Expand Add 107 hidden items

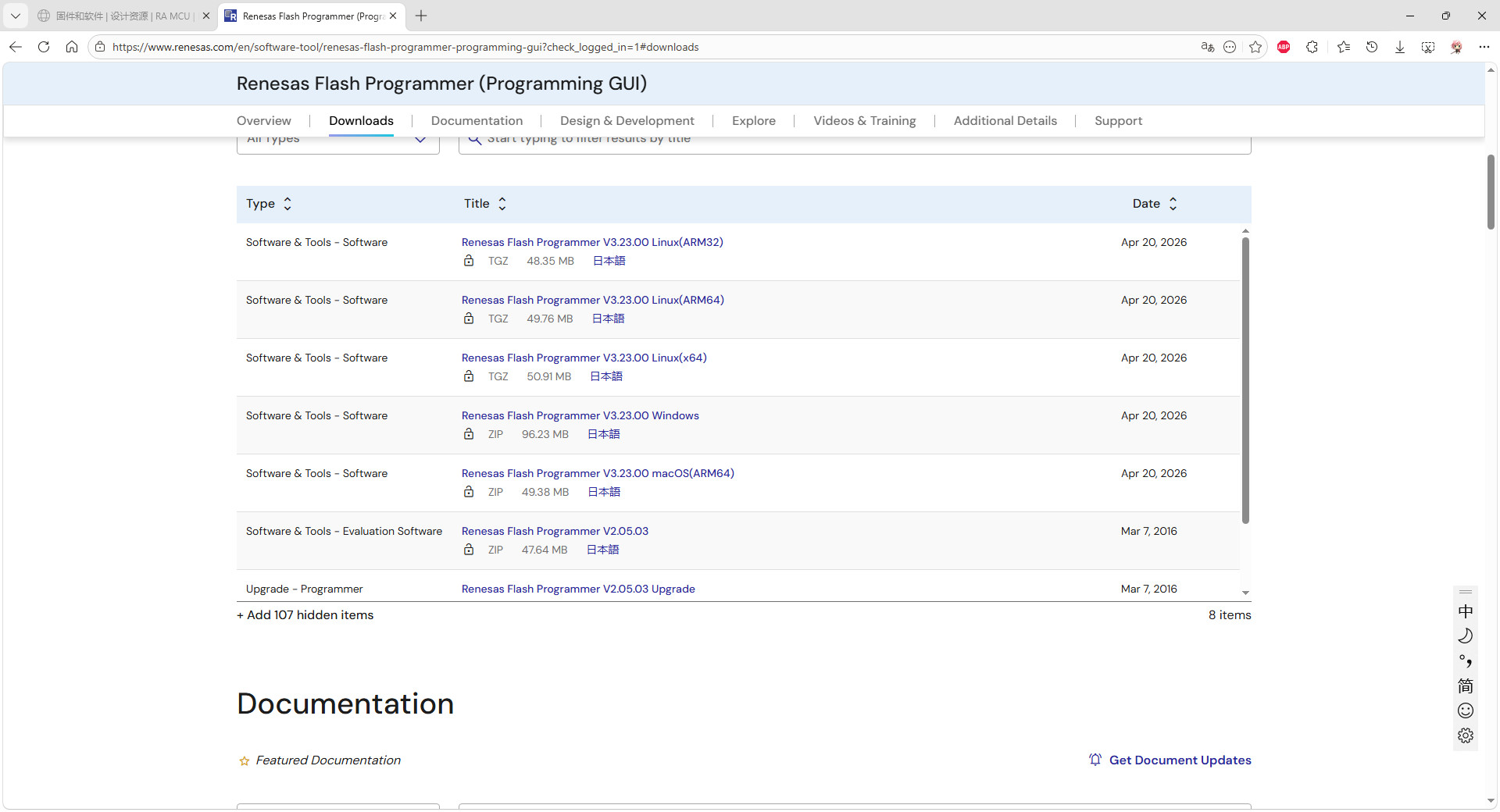point(305,615)
